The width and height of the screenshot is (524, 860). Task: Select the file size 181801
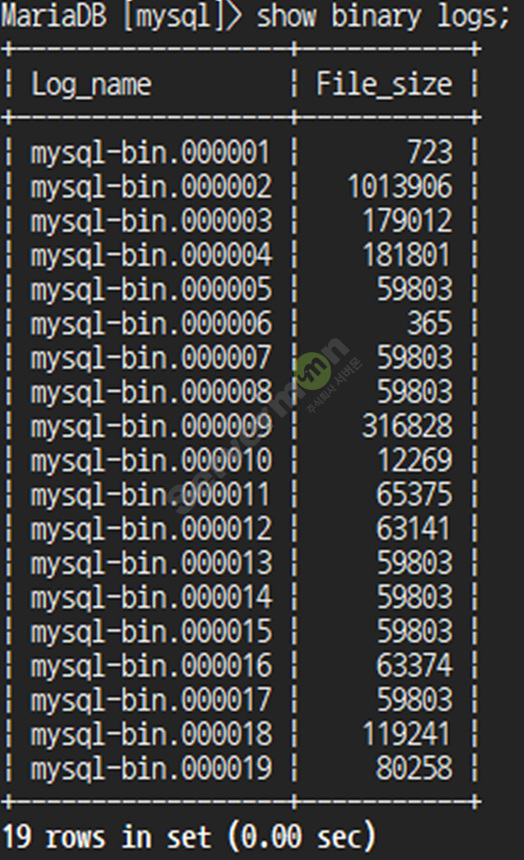coord(406,255)
